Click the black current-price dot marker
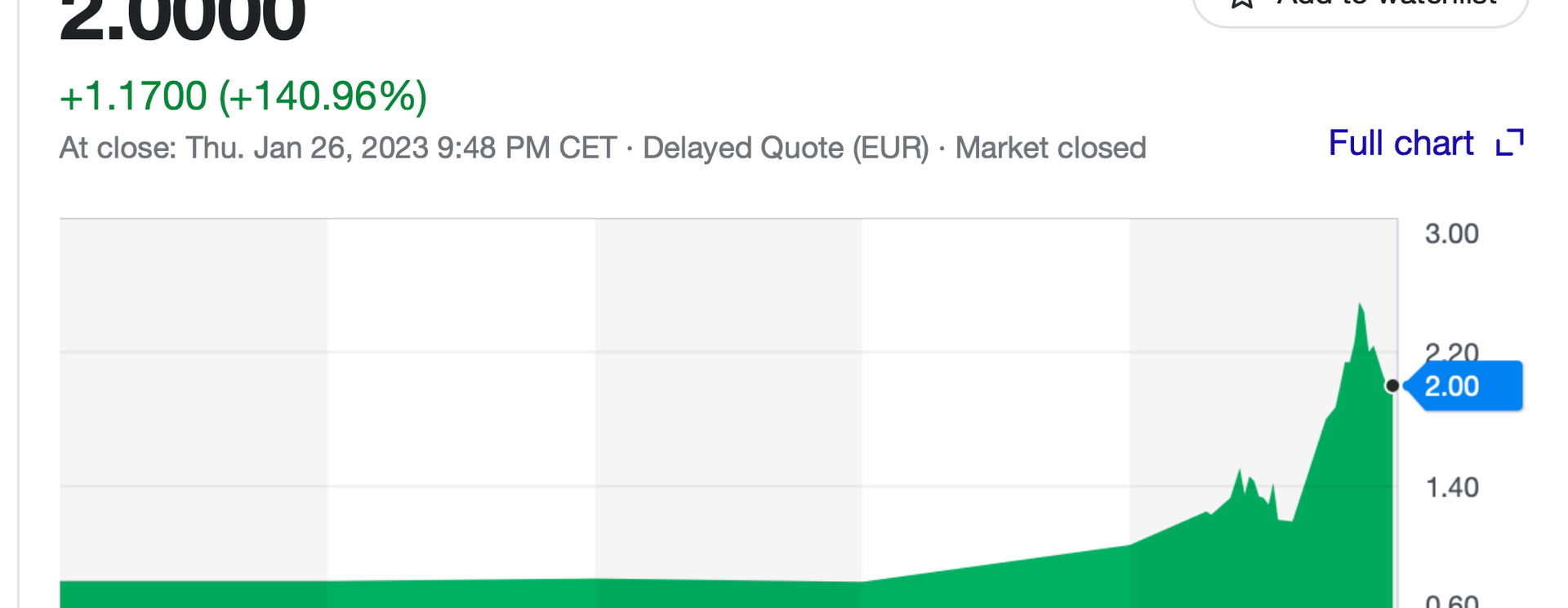Image resolution: width=1568 pixels, height=608 pixels. [x=1392, y=386]
